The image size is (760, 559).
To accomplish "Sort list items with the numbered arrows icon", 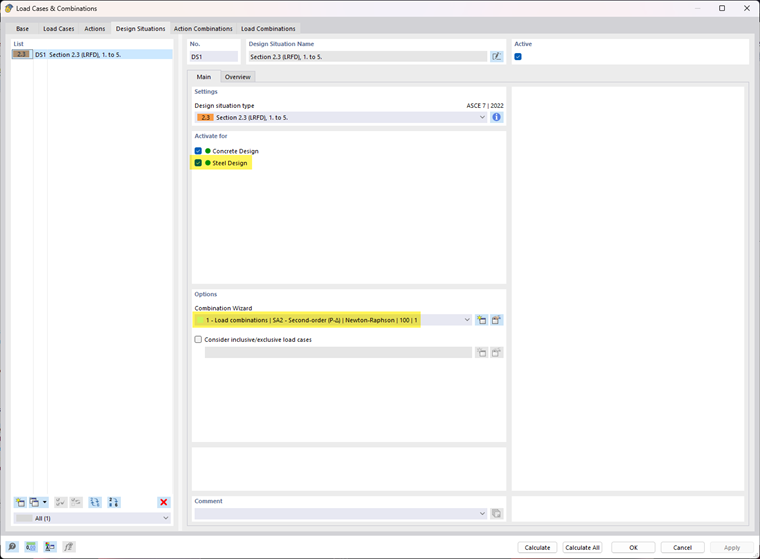I will (113, 502).
